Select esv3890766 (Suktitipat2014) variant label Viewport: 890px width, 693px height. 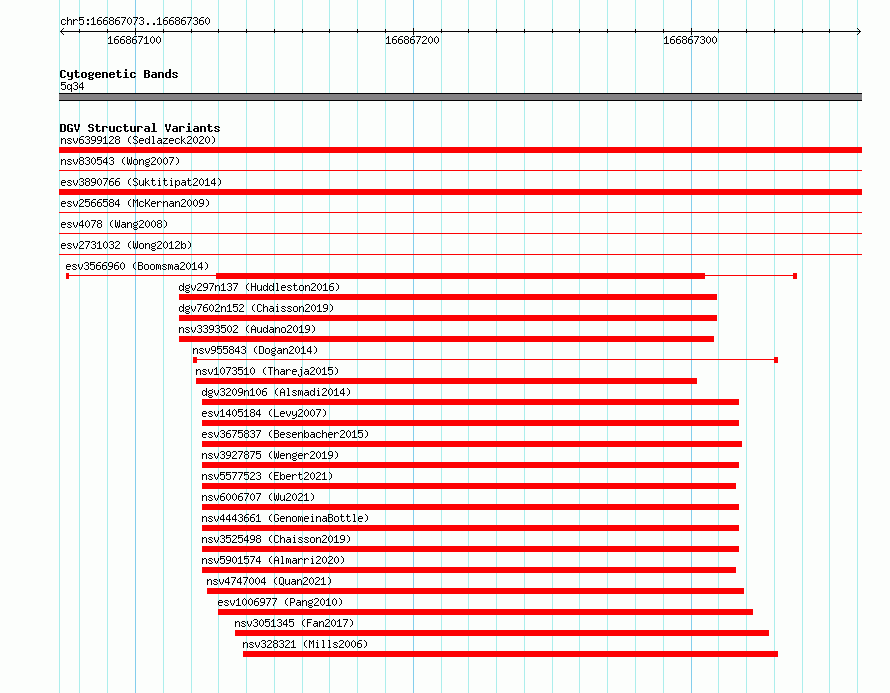click(x=141, y=182)
